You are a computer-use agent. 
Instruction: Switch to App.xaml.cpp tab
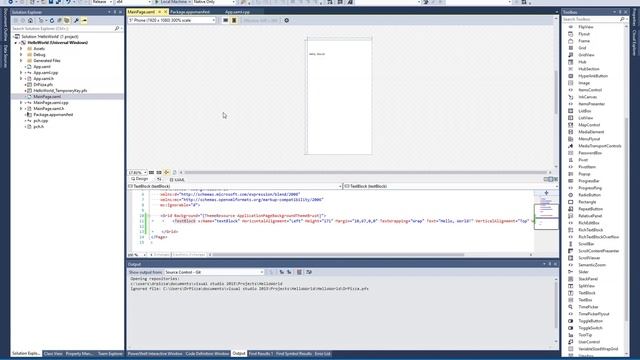tap(237, 12)
